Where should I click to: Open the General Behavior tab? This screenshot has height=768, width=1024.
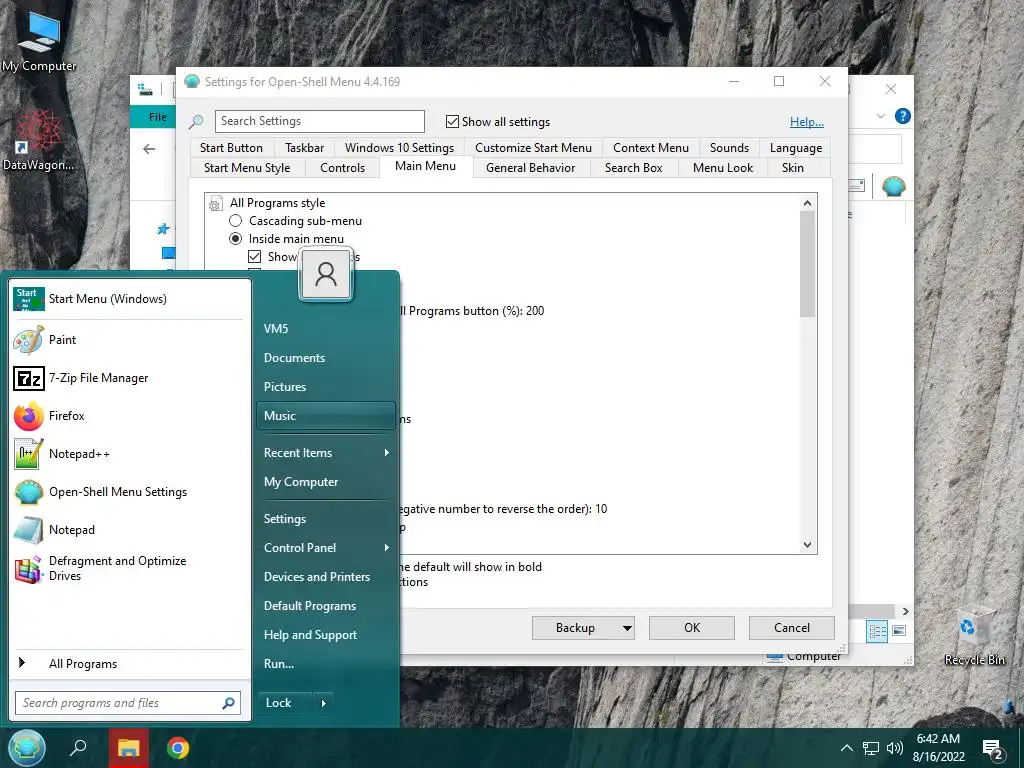point(531,168)
